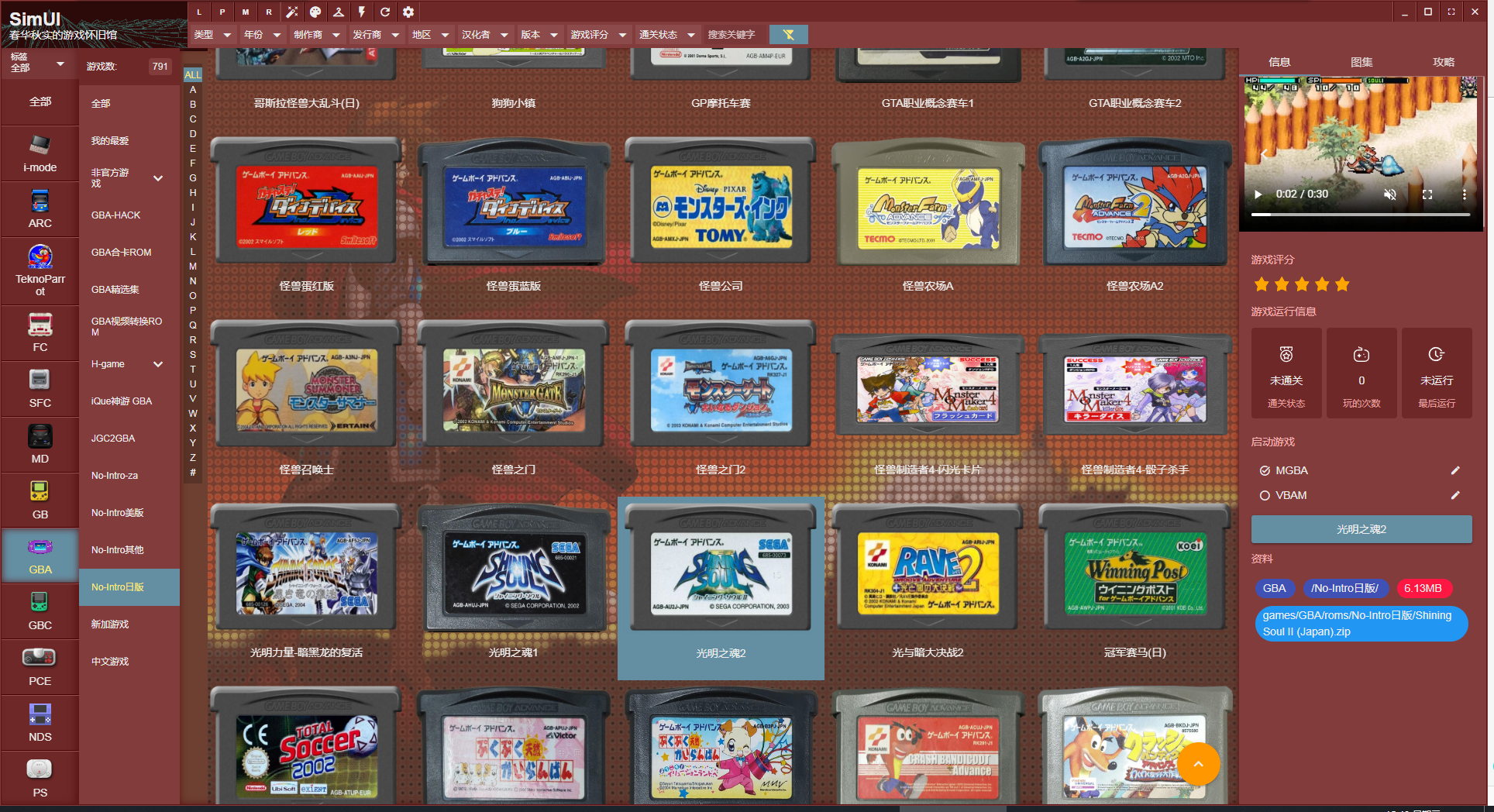
Task: Click the P toolbar button
Action: (222, 12)
